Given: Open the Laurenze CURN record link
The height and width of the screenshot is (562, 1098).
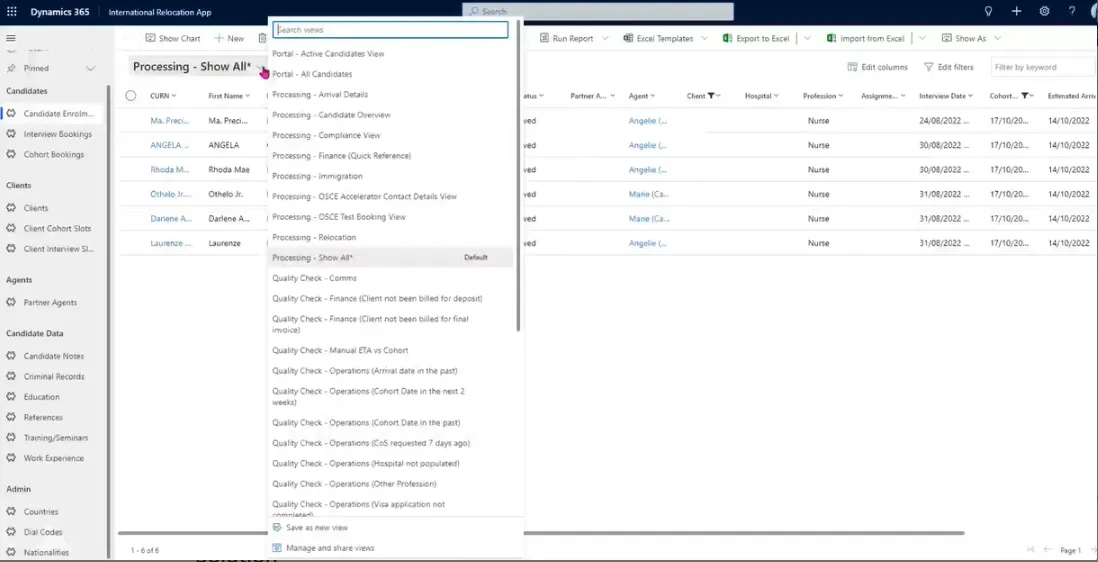Looking at the screenshot, I should [170, 243].
